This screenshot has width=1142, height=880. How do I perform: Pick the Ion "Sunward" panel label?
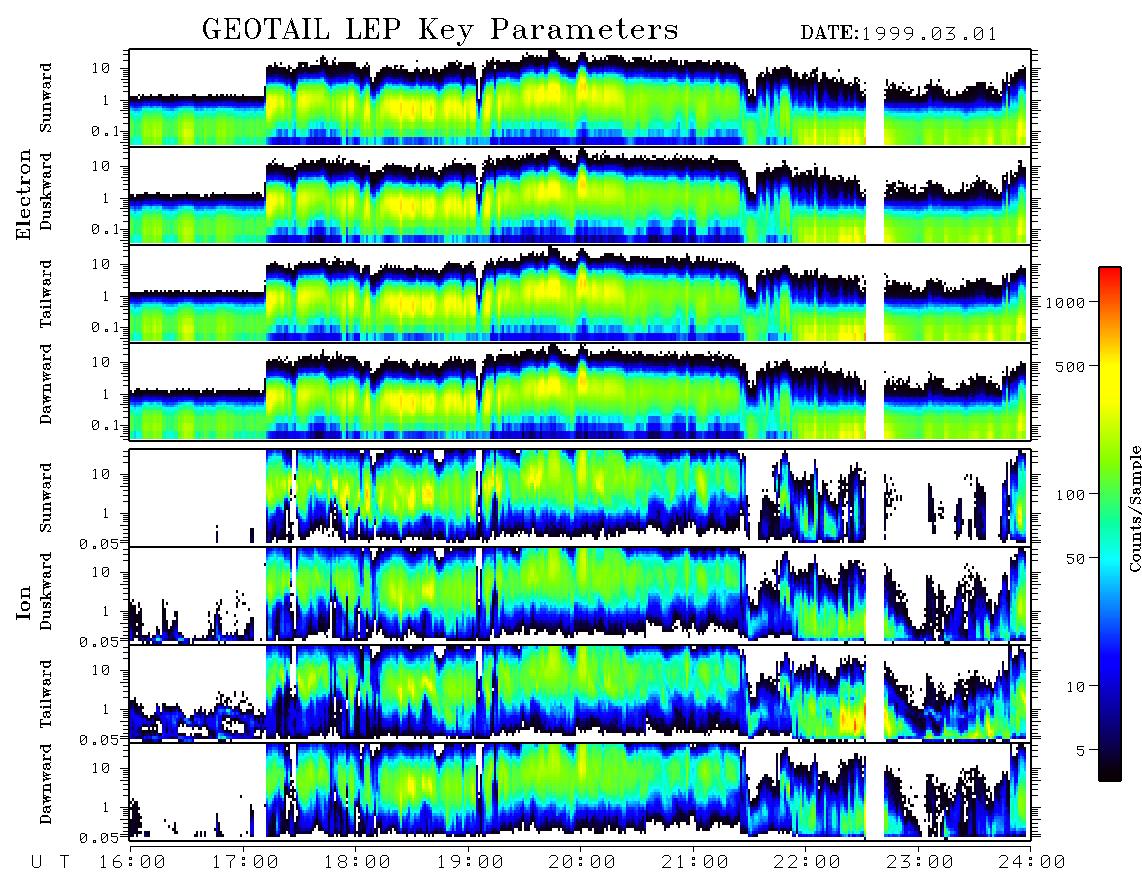click(46, 498)
